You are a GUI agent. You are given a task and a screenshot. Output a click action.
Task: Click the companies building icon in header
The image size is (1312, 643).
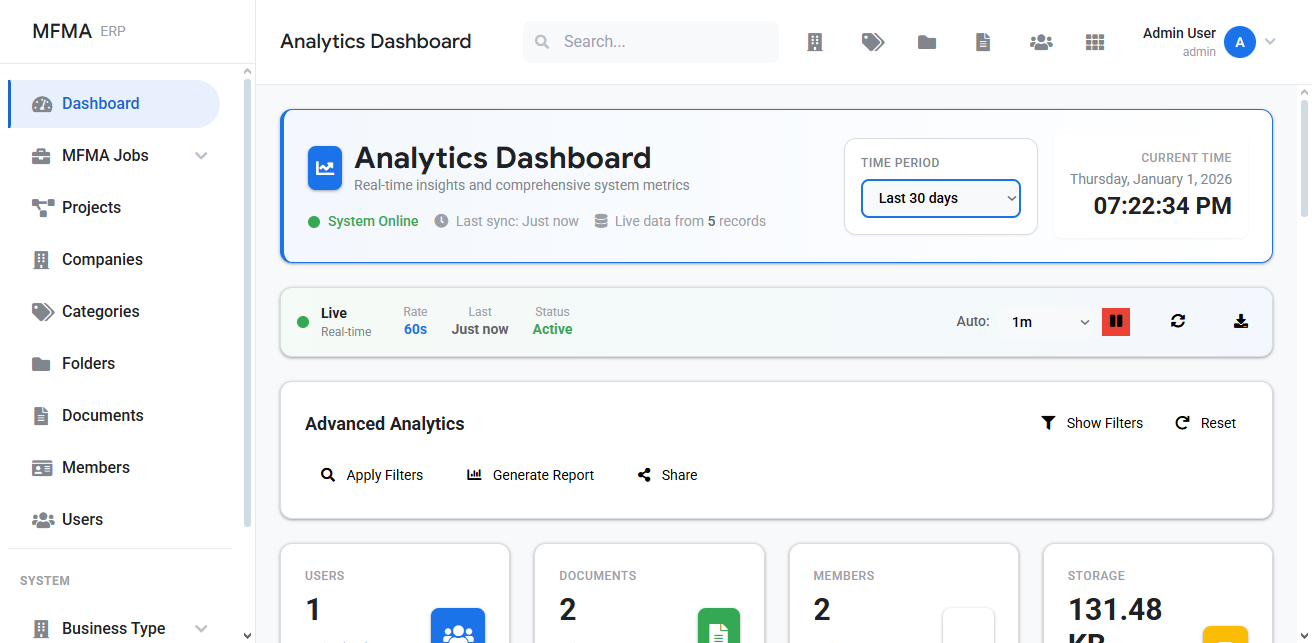click(815, 42)
